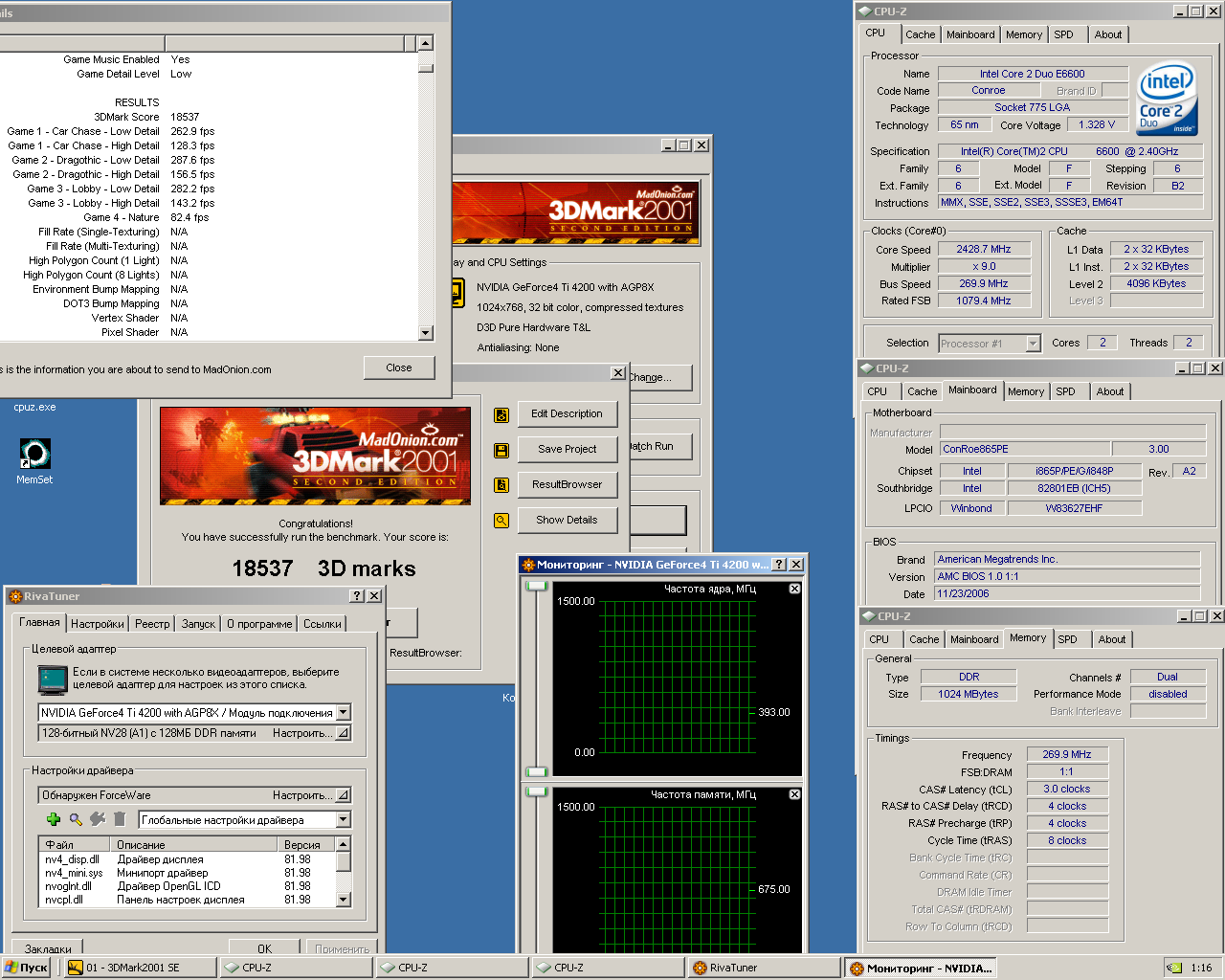Switch to 3DMark2001 SE taskbar item
Image resolution: width=1225 pixels, height=980 pixels.
[x=139, y=968]
